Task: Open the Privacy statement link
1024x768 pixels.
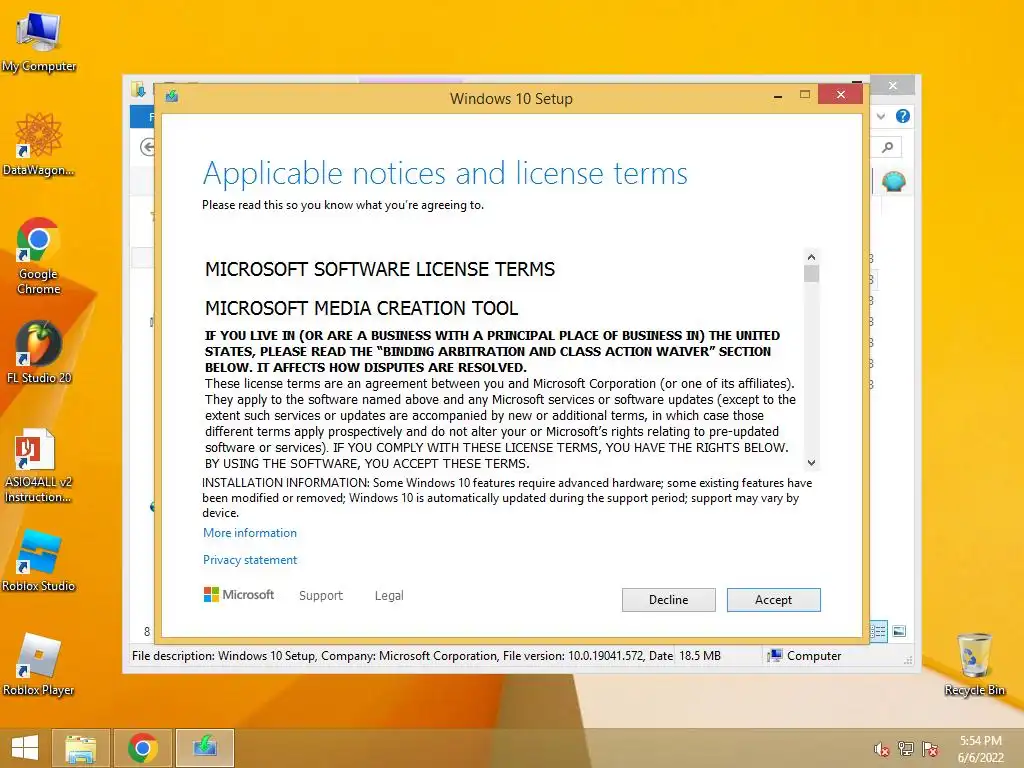Action: pos(249,560)
